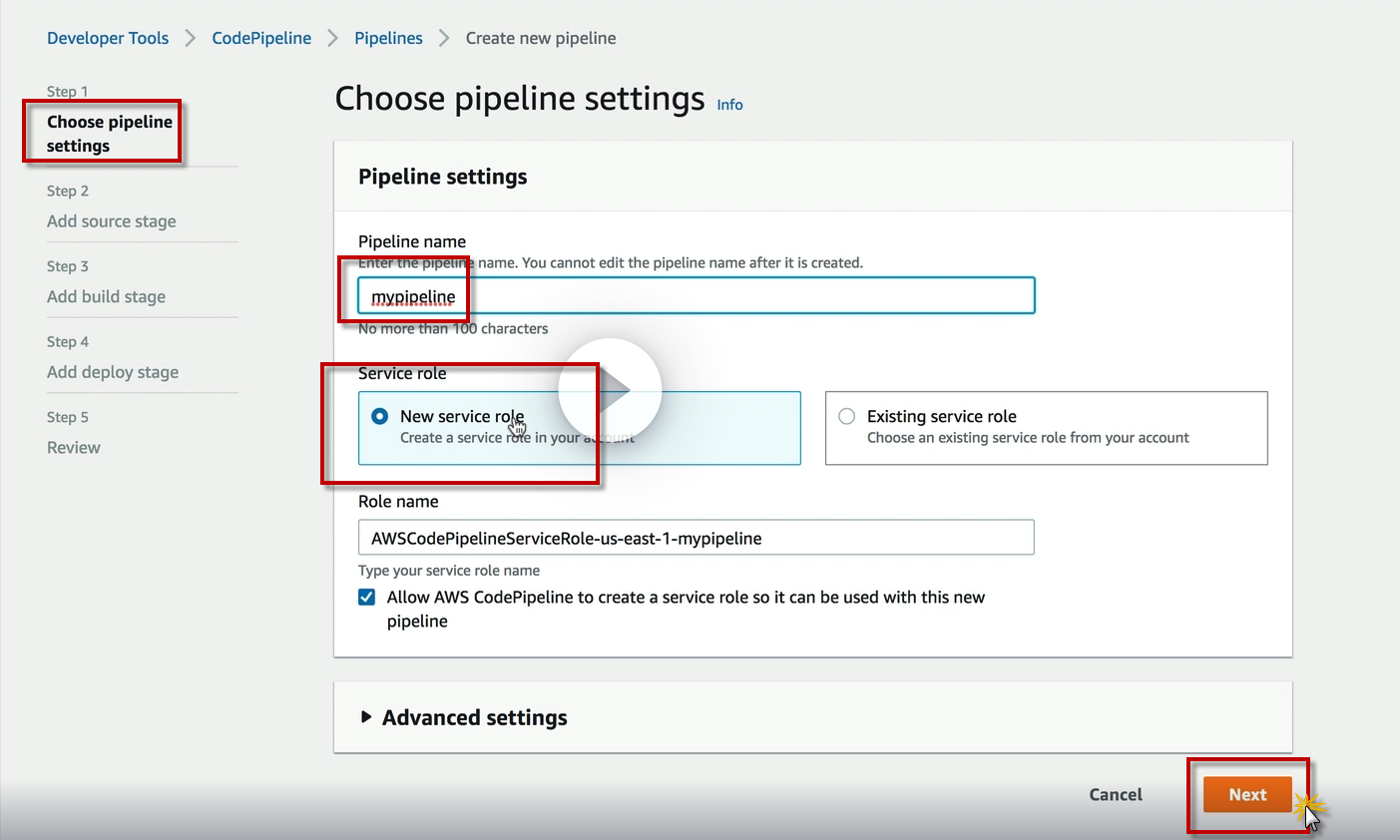Navigate to the Pipelines breadcrumb
This screenshot has height=840, width=1400.
point(388,38)
